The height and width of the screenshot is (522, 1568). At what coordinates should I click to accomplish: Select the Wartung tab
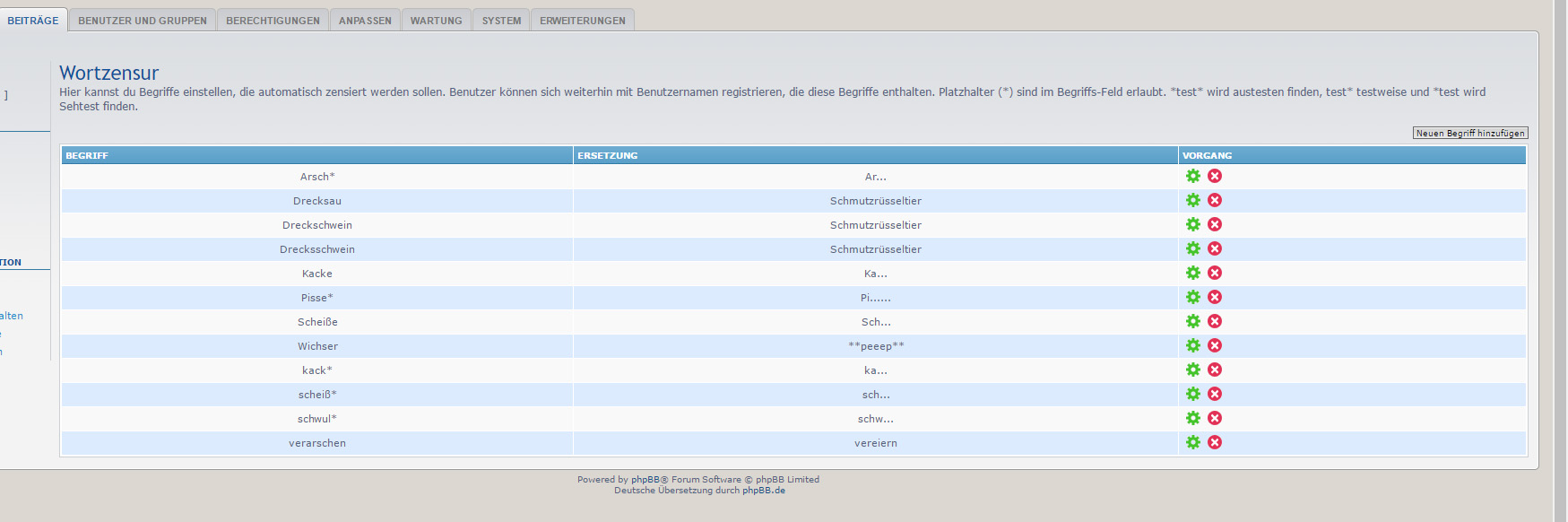[x=436, y=21]
